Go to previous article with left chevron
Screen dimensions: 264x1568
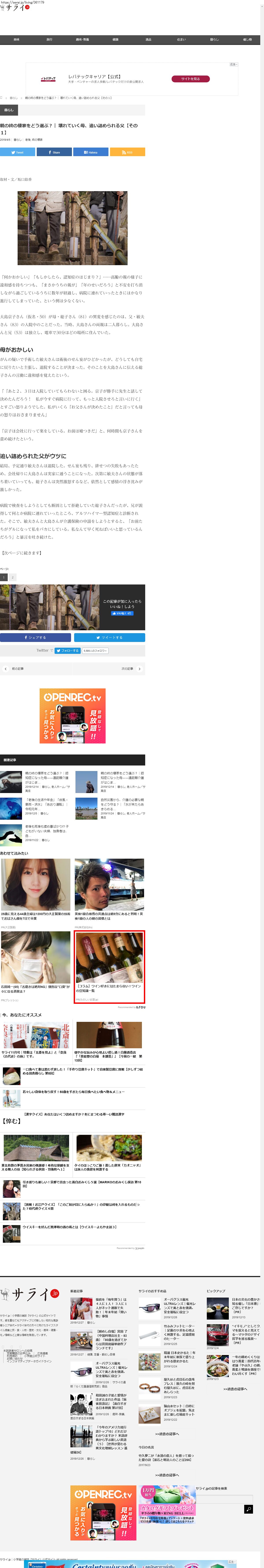(x=5, y=668)
